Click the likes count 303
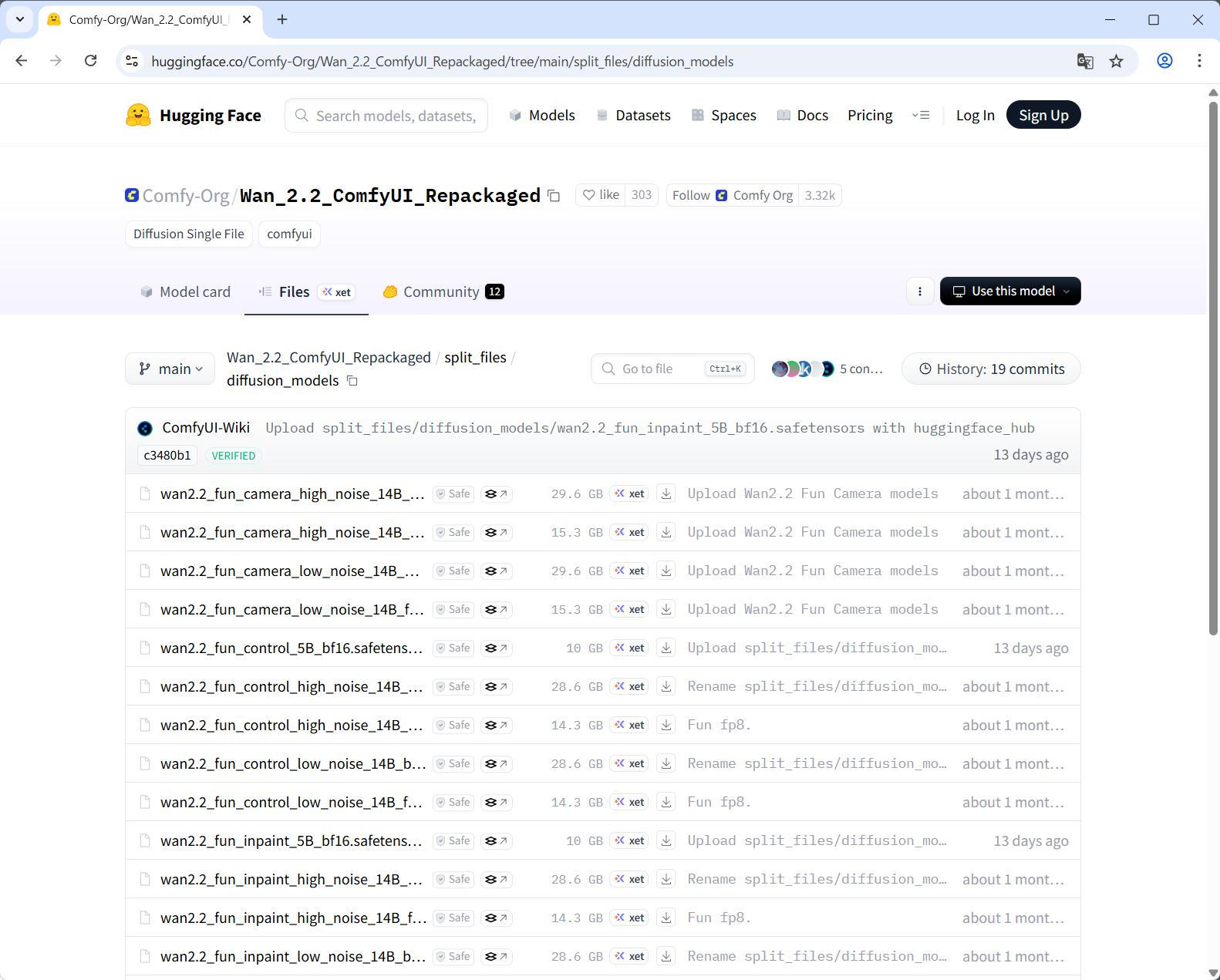The image size is (1220, 980). pos(642,195)
